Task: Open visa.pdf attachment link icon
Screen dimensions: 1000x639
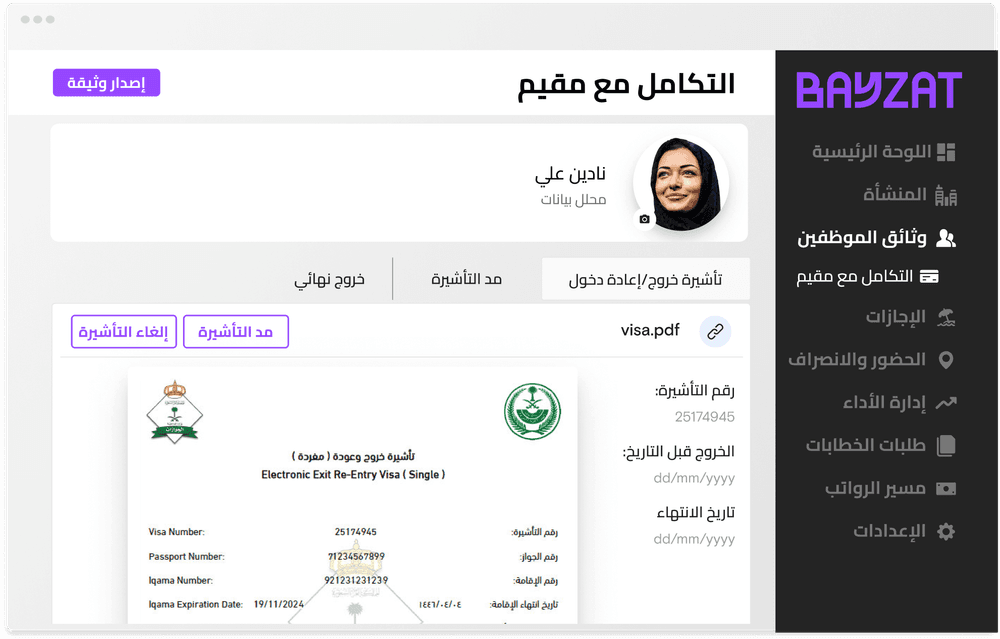Action: [x=714, y=330]
